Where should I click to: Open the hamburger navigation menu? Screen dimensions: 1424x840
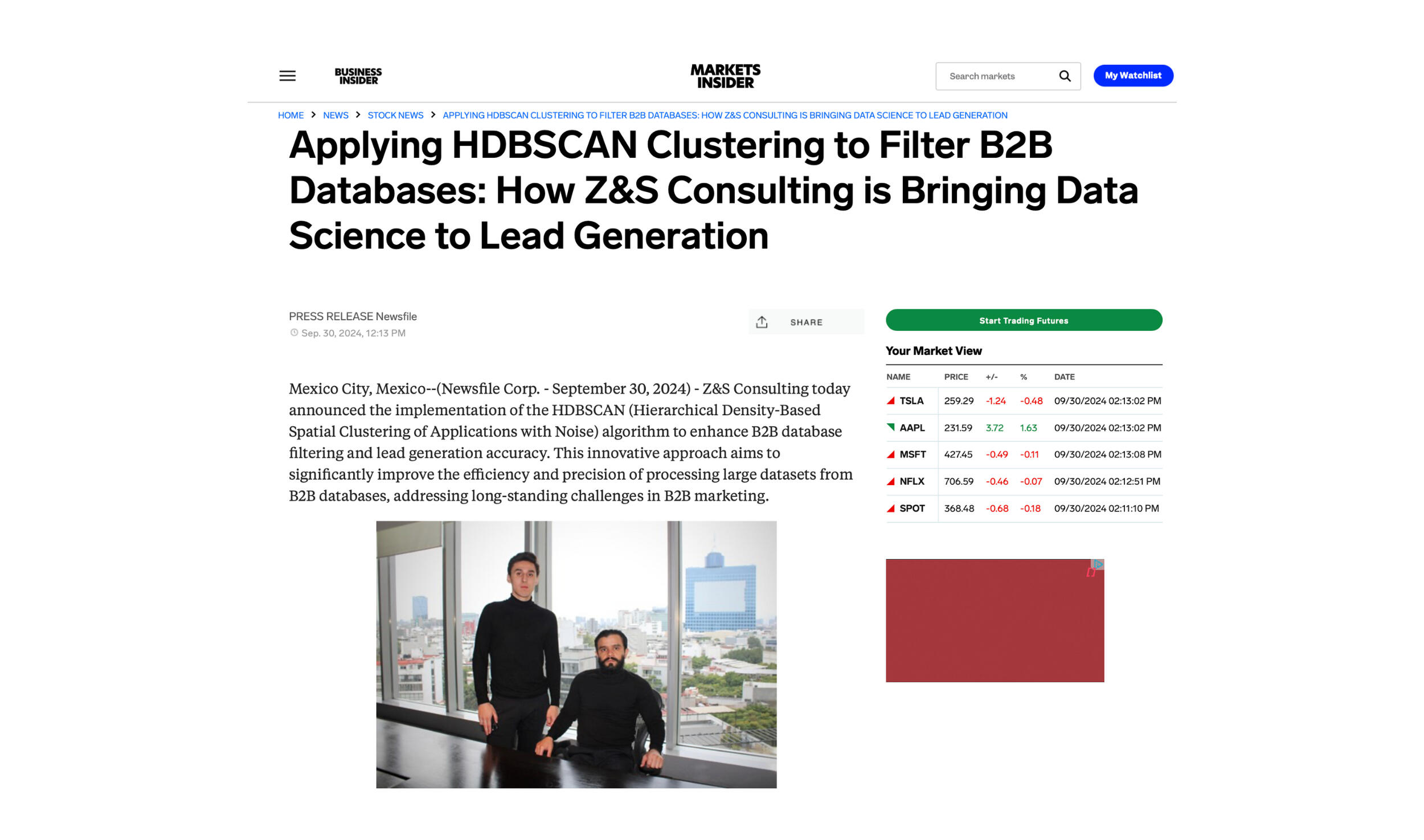pyautogui.click(x=287, y=76)
